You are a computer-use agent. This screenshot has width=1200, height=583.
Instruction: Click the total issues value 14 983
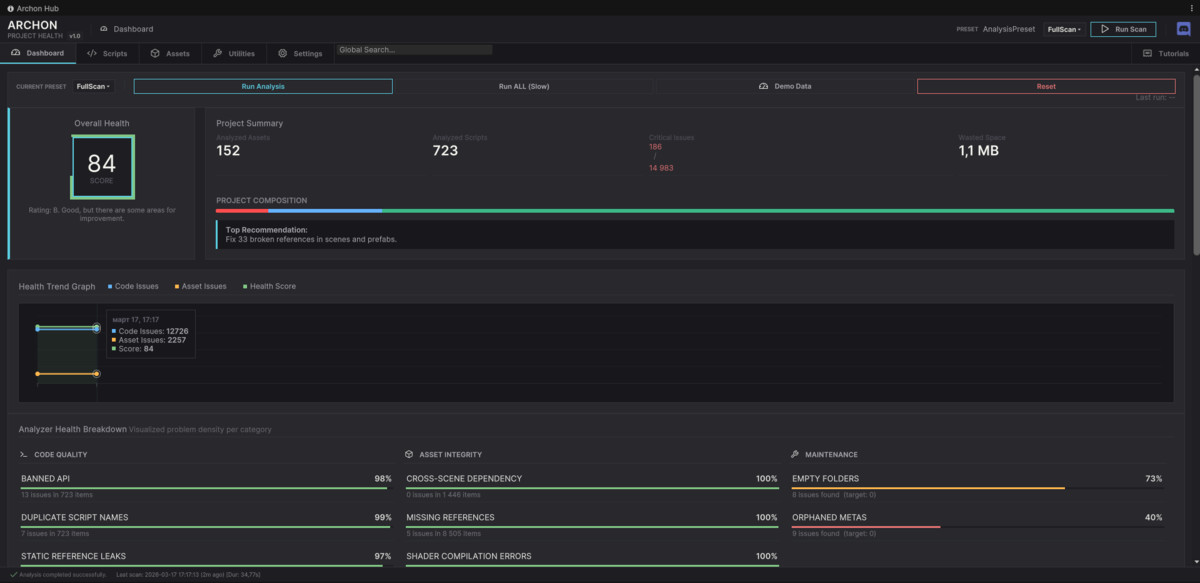(661, 167)
